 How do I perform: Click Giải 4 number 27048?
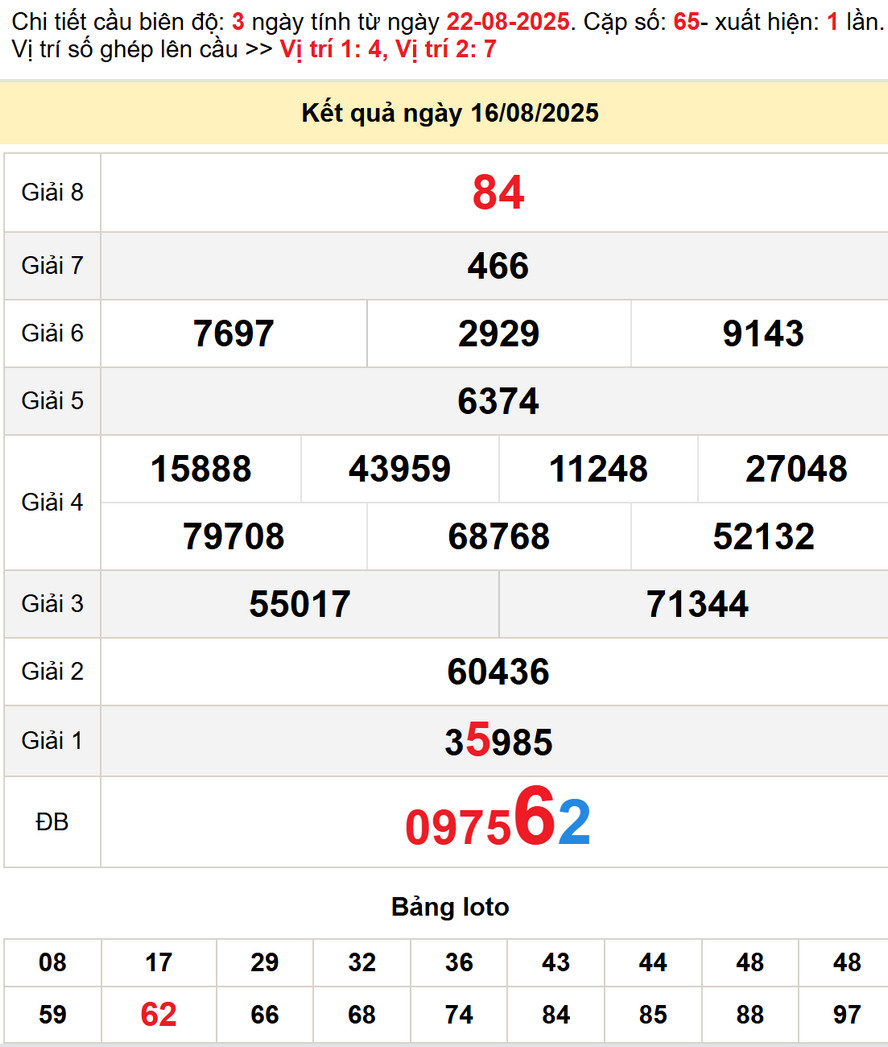(796, 469)
